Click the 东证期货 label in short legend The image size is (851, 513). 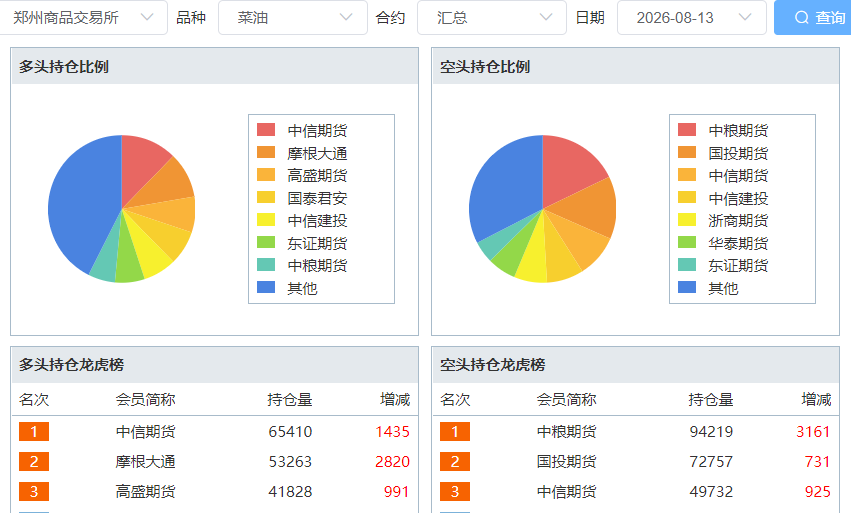pos(738,265)
